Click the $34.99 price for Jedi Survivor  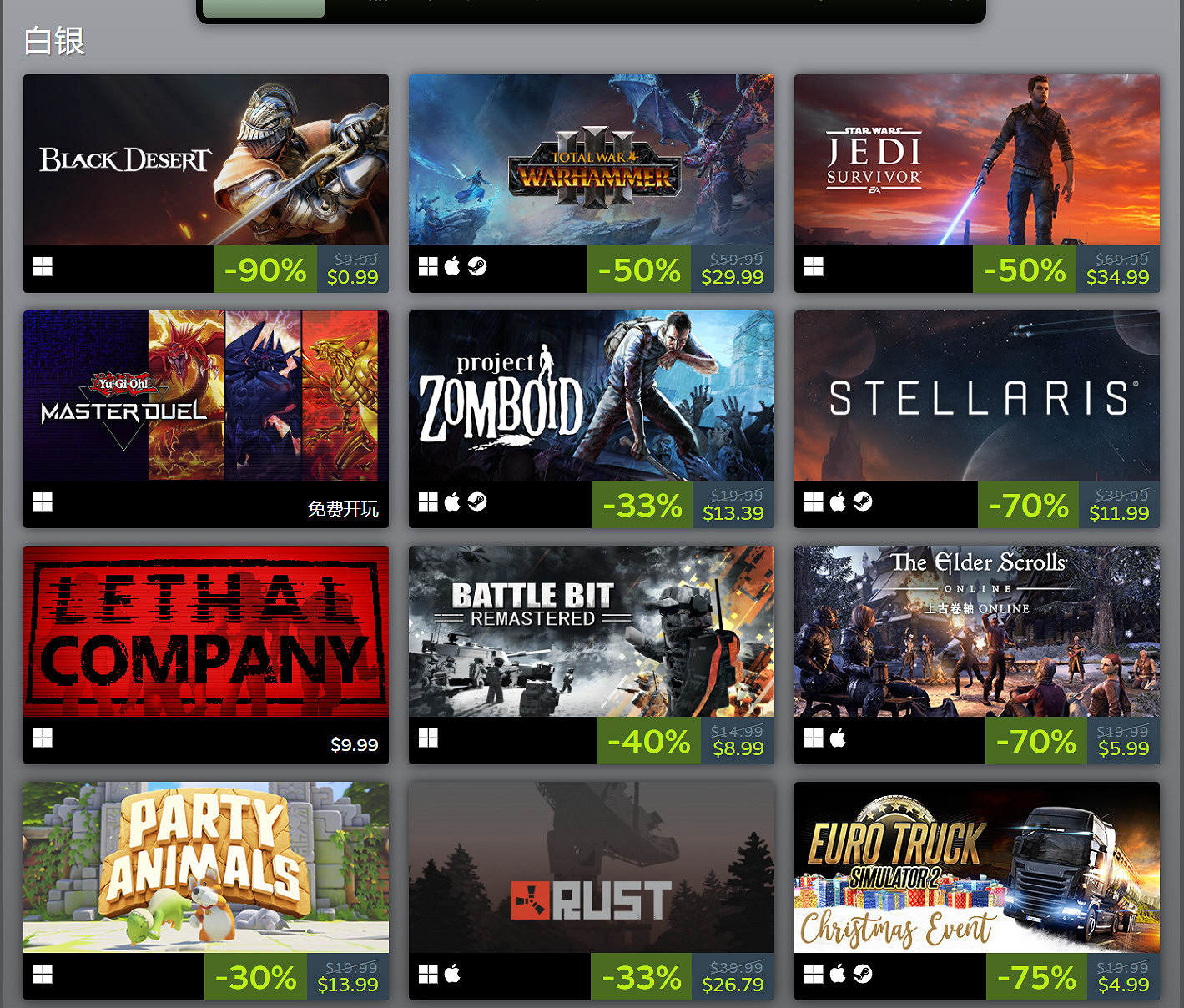tap(1117, 277)
